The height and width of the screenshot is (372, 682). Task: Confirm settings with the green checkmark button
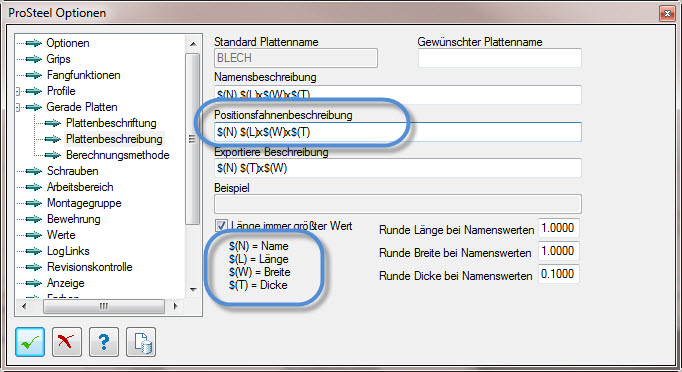(x=30, y=342)
